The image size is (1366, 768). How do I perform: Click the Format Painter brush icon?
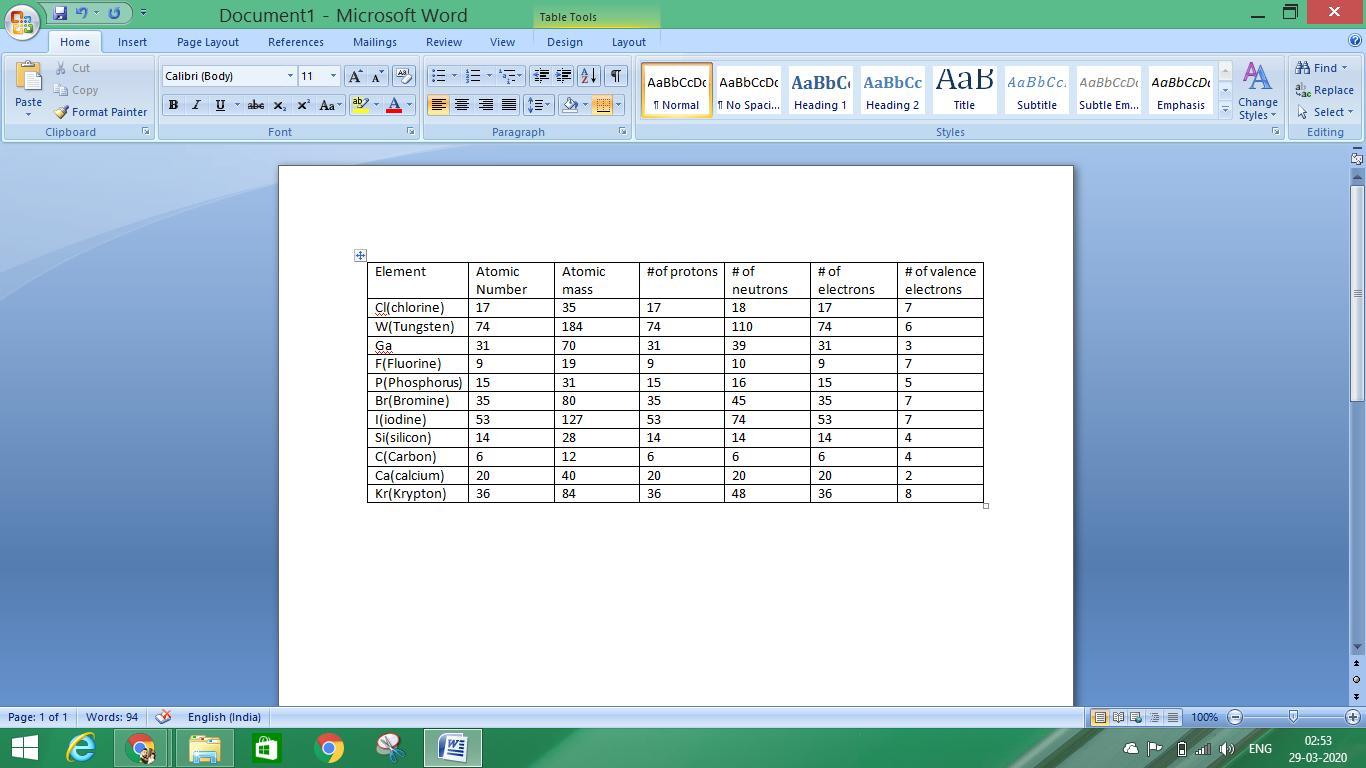click(62, 112)
